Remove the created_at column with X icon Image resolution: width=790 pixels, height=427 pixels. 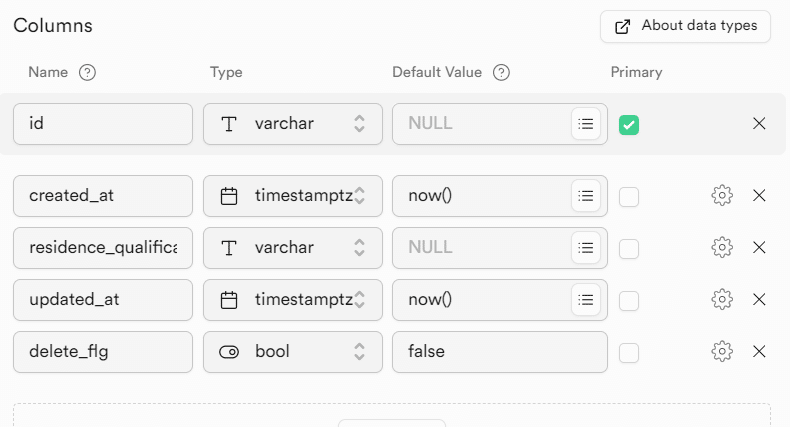click(x=759, y=196)
